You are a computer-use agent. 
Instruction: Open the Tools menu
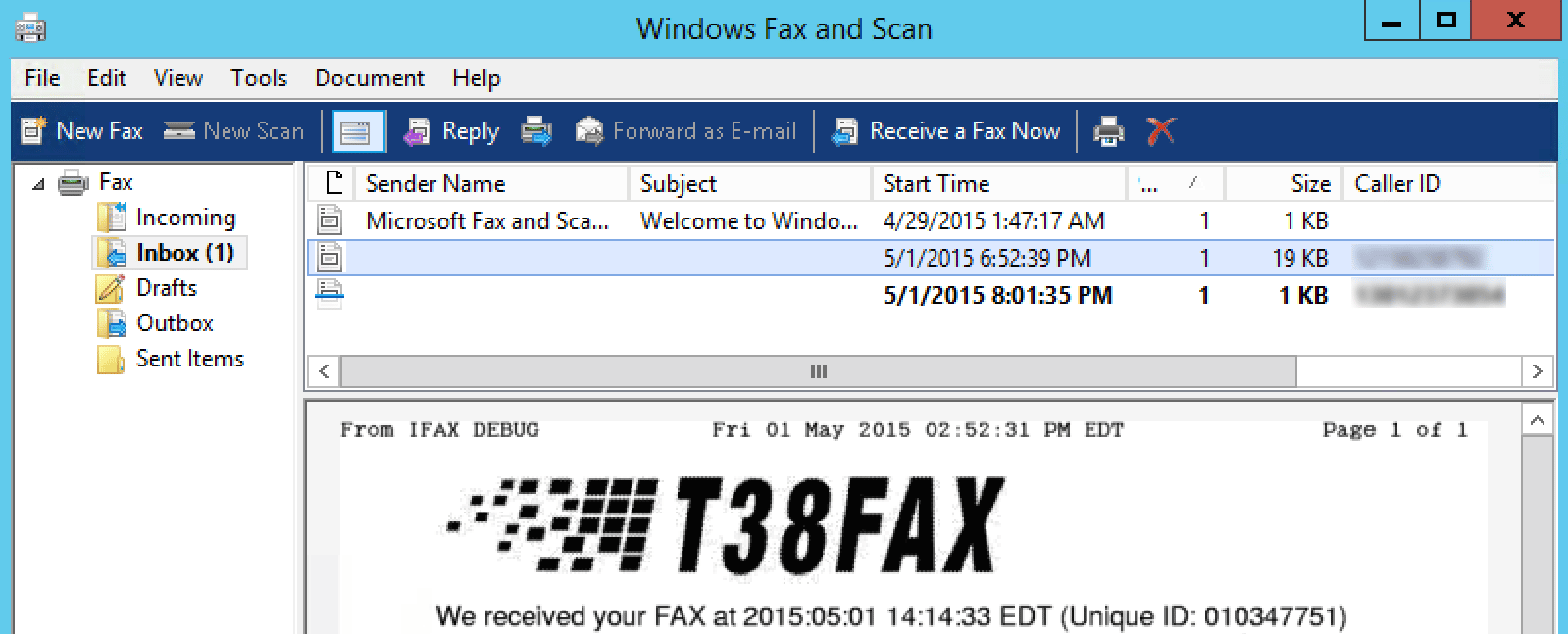[259, 78]
